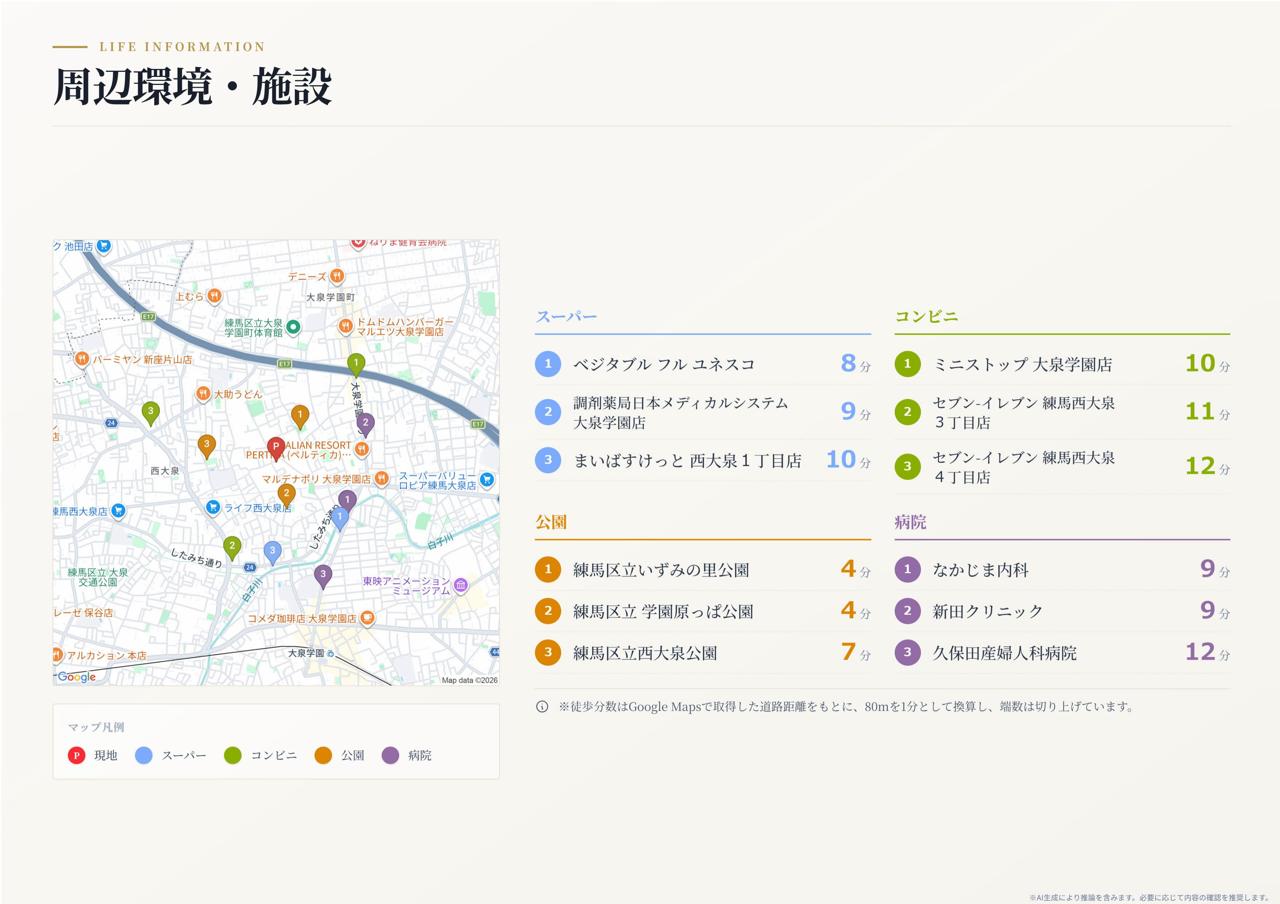Click the red P property pin on the map

[x=276, y=448]
